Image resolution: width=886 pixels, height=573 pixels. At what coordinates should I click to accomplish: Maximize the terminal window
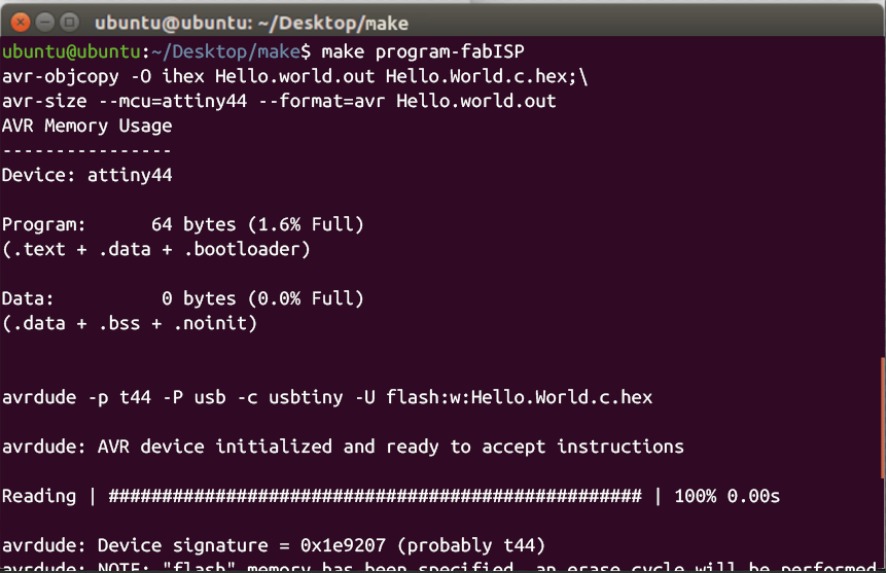click(x=69, y=22)
